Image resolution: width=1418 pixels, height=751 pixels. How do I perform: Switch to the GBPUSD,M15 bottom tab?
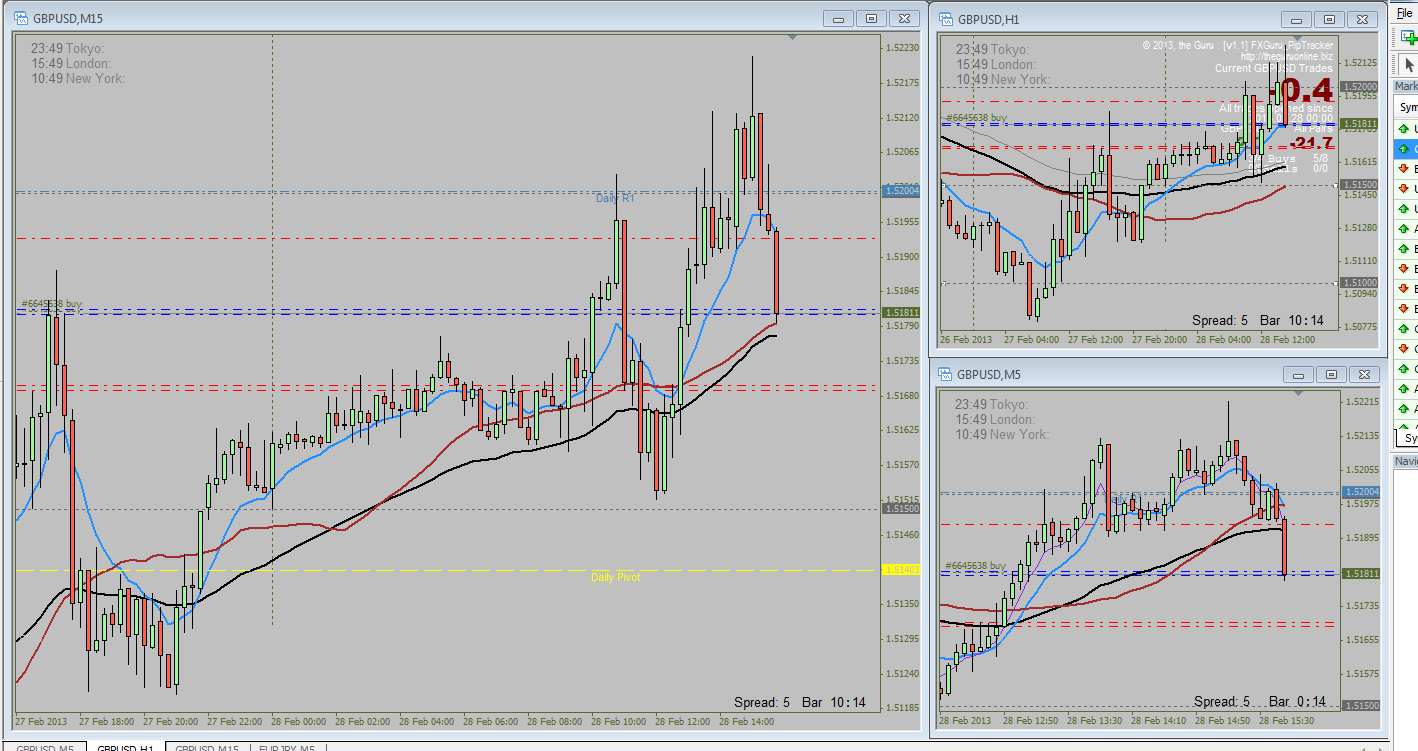click(206, 746)
